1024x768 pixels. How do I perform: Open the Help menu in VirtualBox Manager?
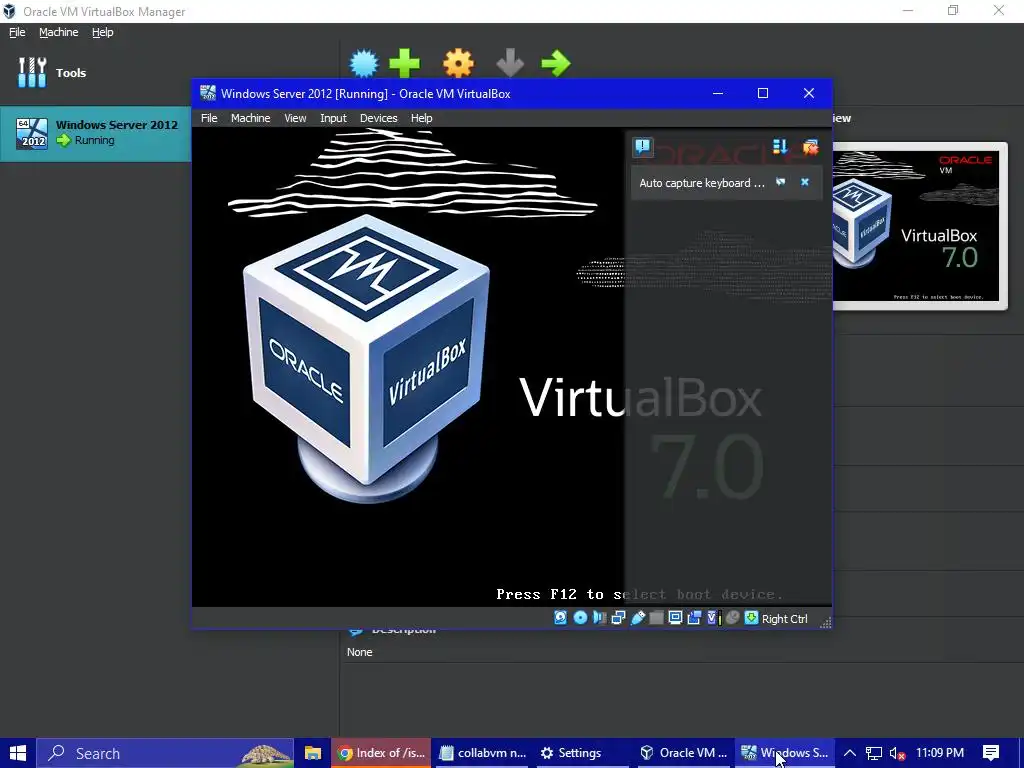pyautogui.click(x=103, y=32)
